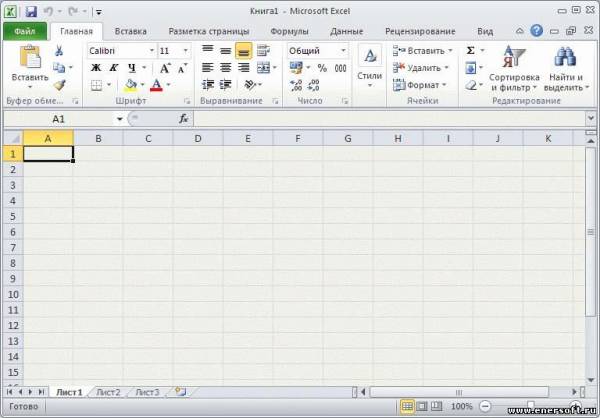This screenshot has width=600, height=418.
Task: Open the Стили styles gallery
Action: pos(370,67)
